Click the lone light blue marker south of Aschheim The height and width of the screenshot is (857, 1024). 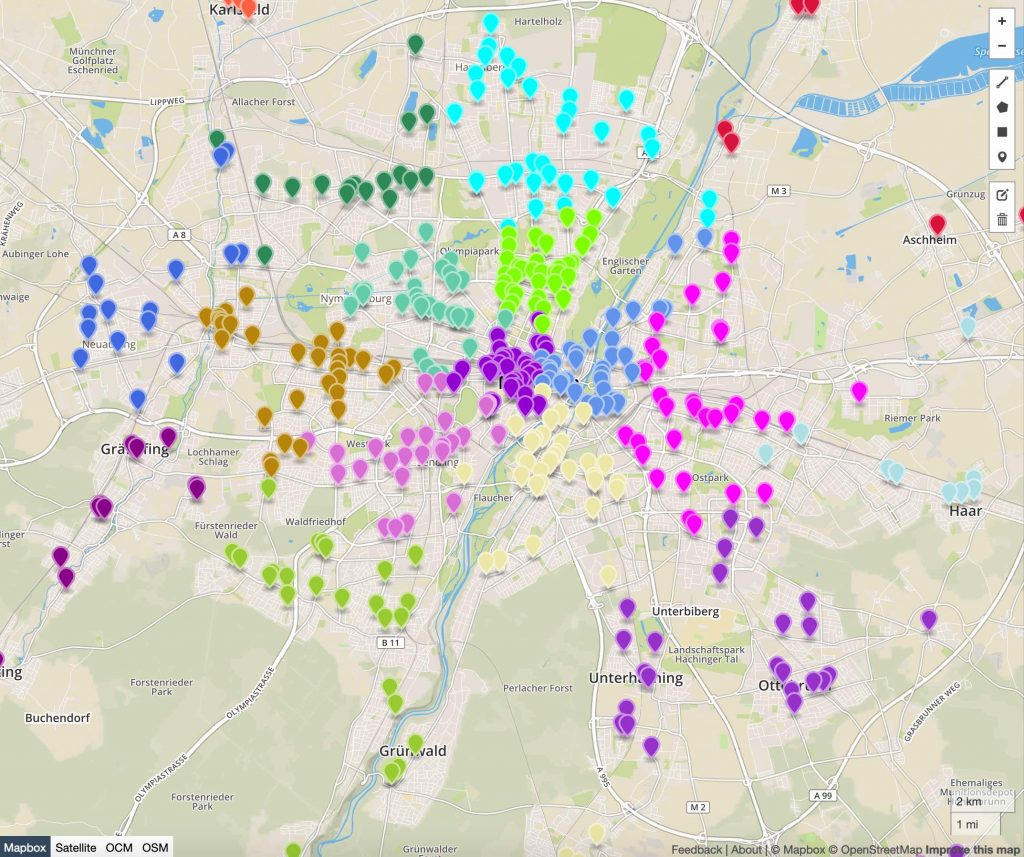pos(968,327)
